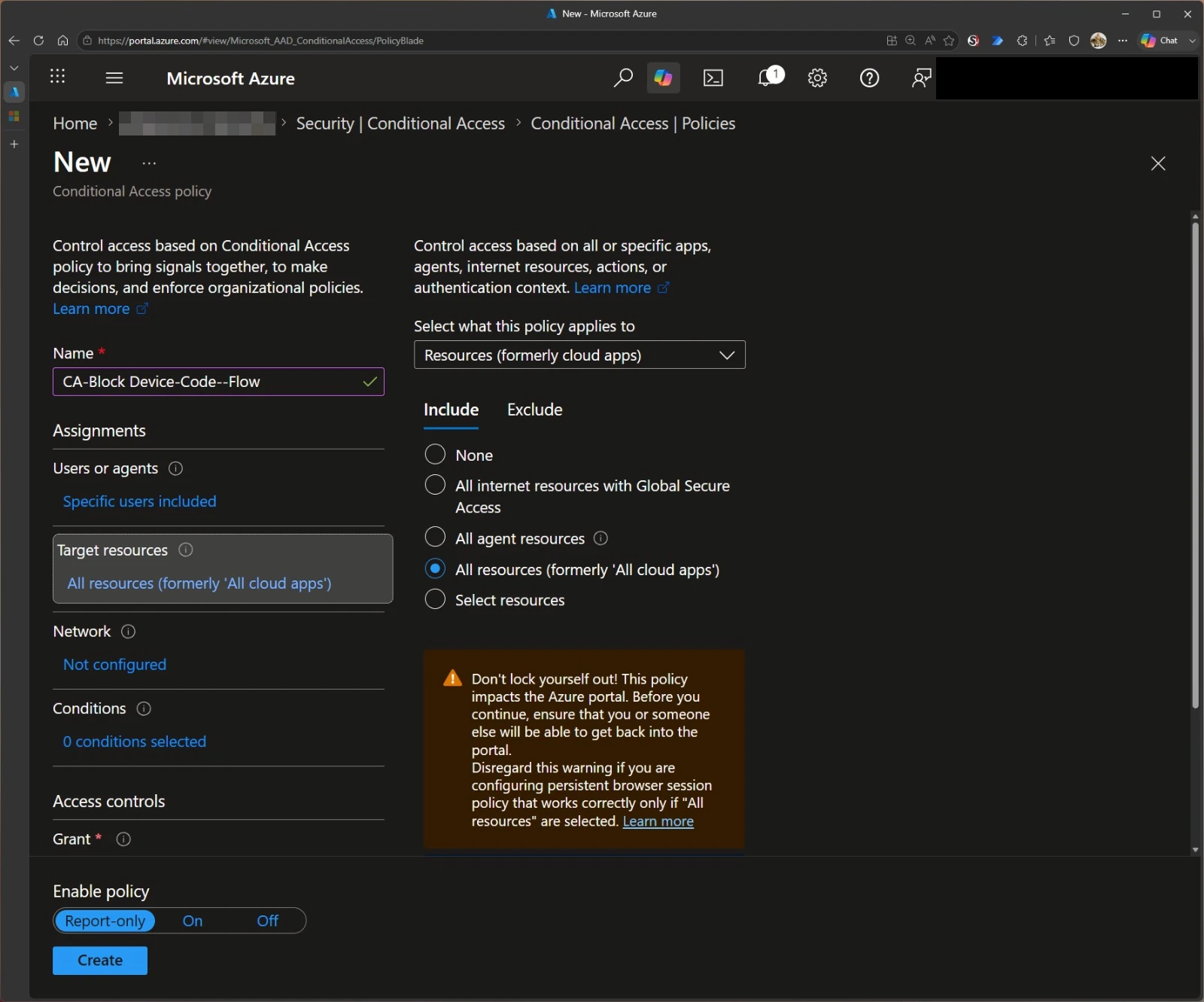Image resolution: width=1204 pixels, height=1002 pixels.
Task: Open the split screen icon in address bar
Action: coord(892,41)
